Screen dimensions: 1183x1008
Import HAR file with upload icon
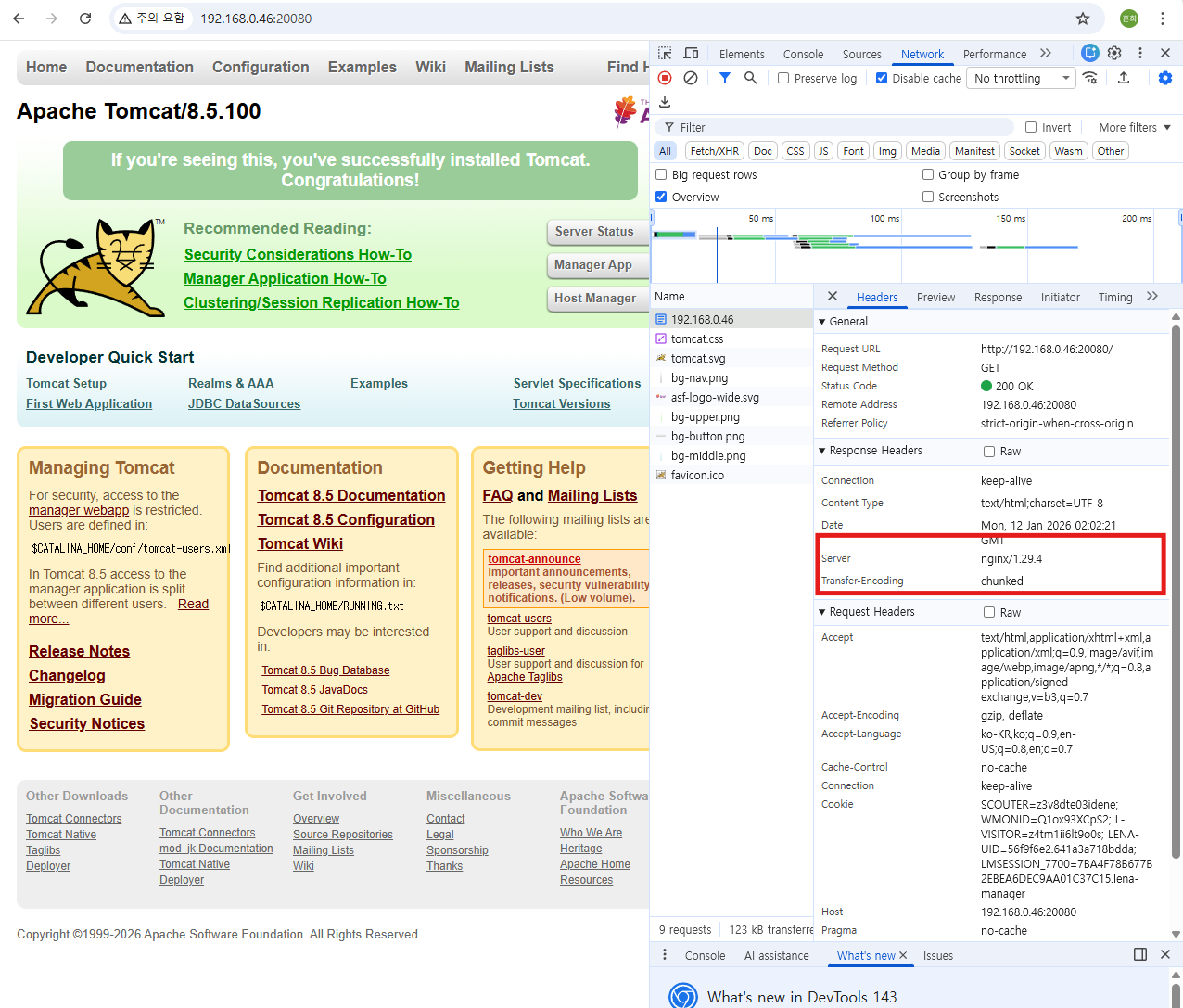[1124, 78]
